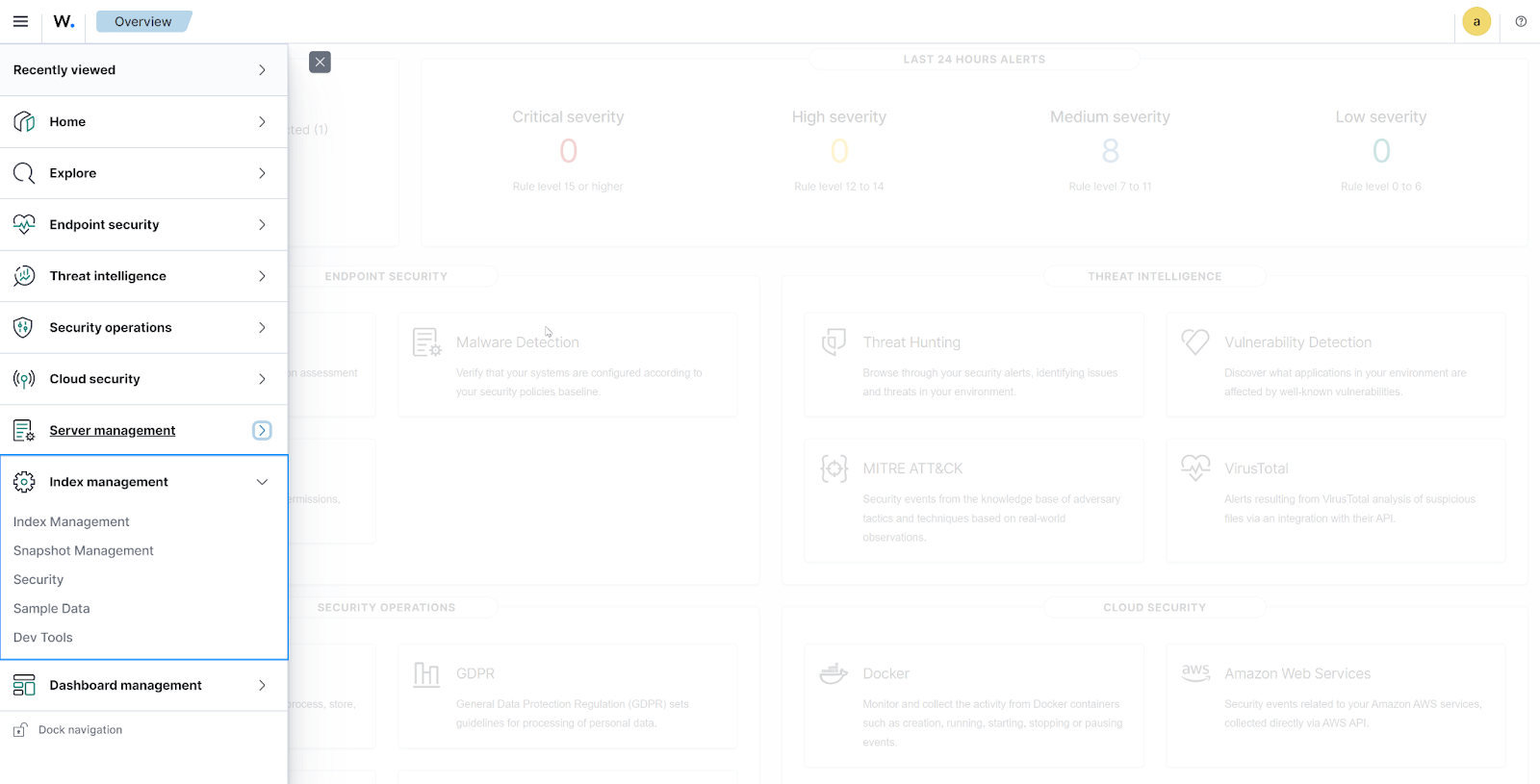Open the Malware Detection title
This screenshot has width=1540, height=784.
click(x=518, y=342)
